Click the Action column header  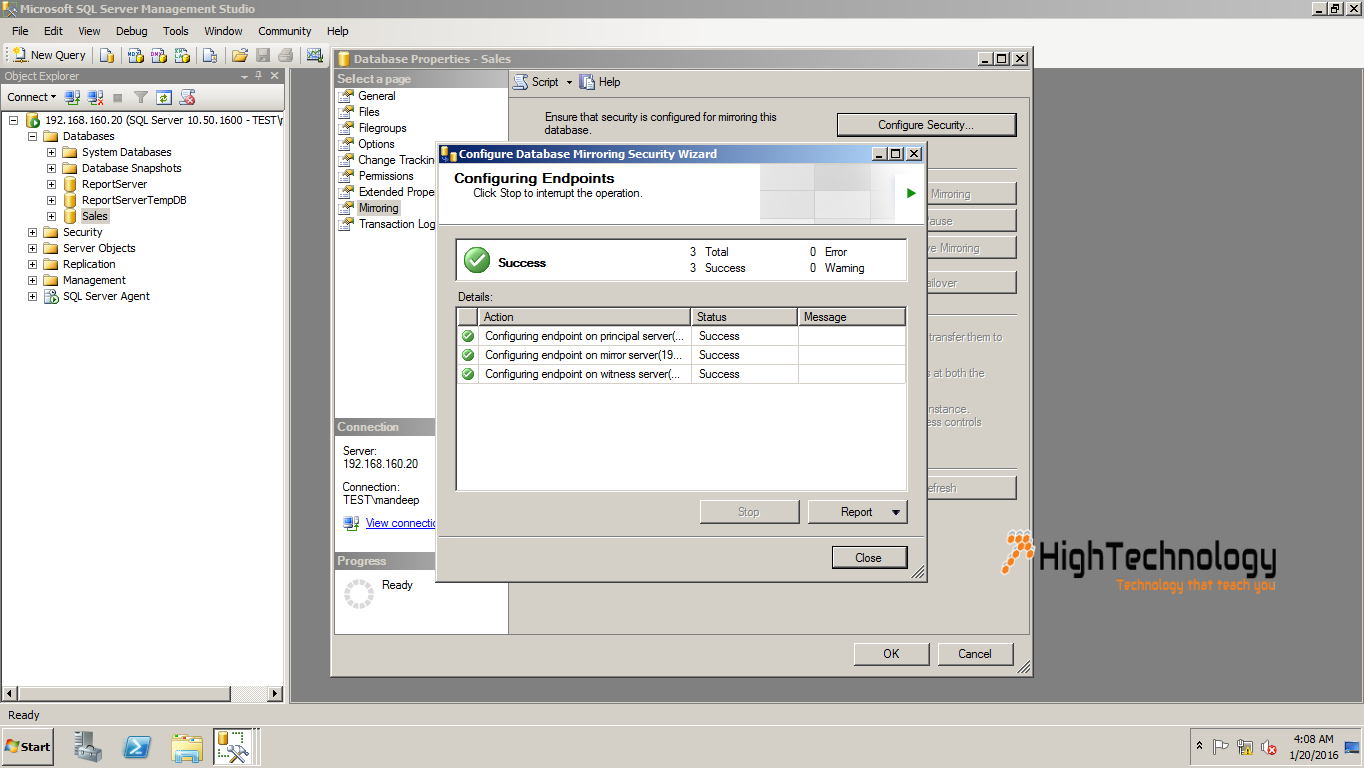584,317
